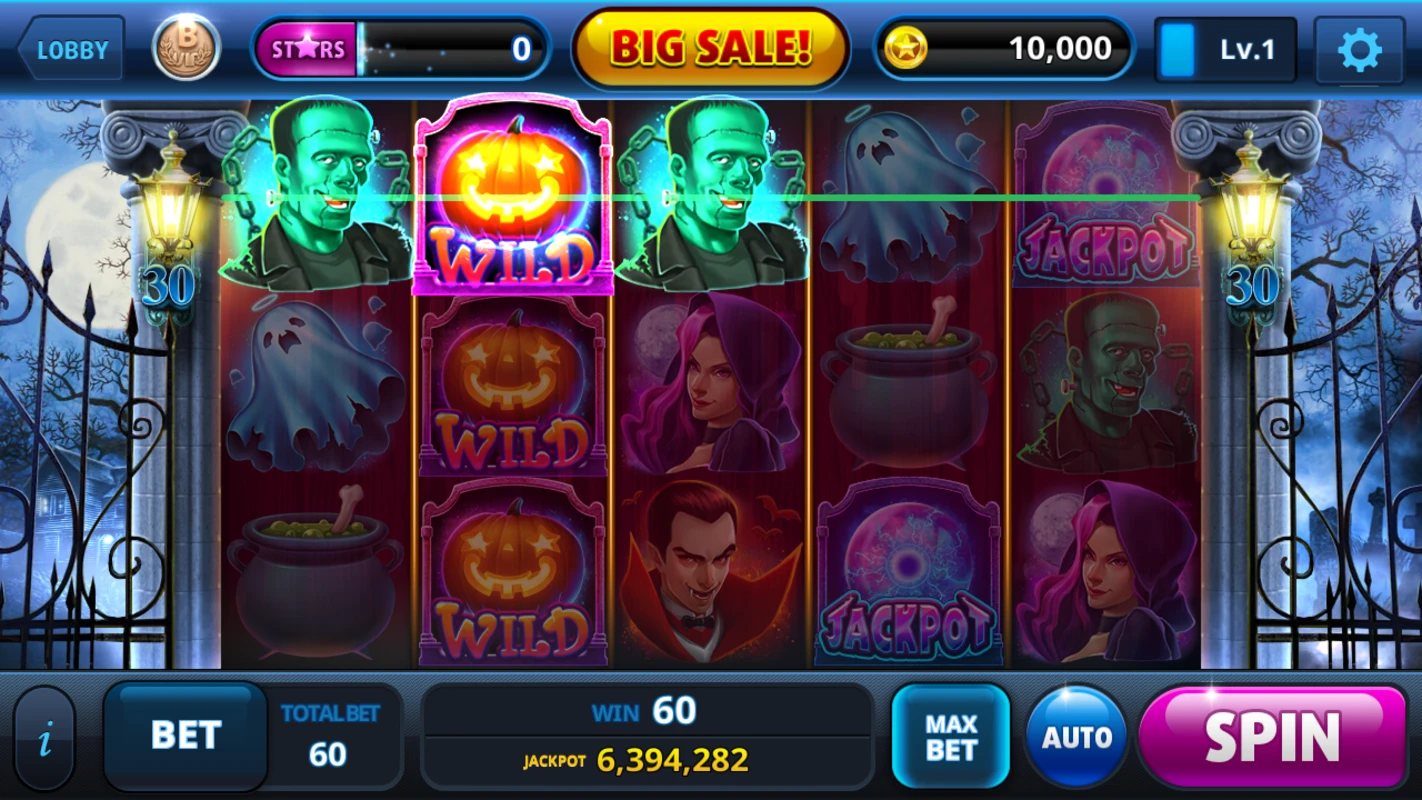1422x800 pixels.
Task: Tap the gold star coin icon
Action: point(906,48)
